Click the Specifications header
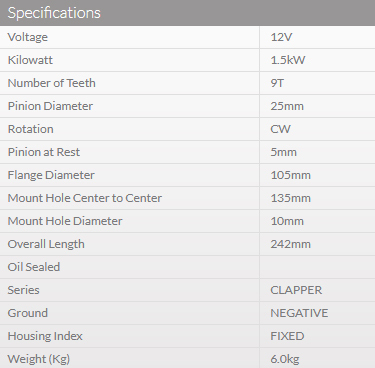The image size is (375, 368). 54,13
